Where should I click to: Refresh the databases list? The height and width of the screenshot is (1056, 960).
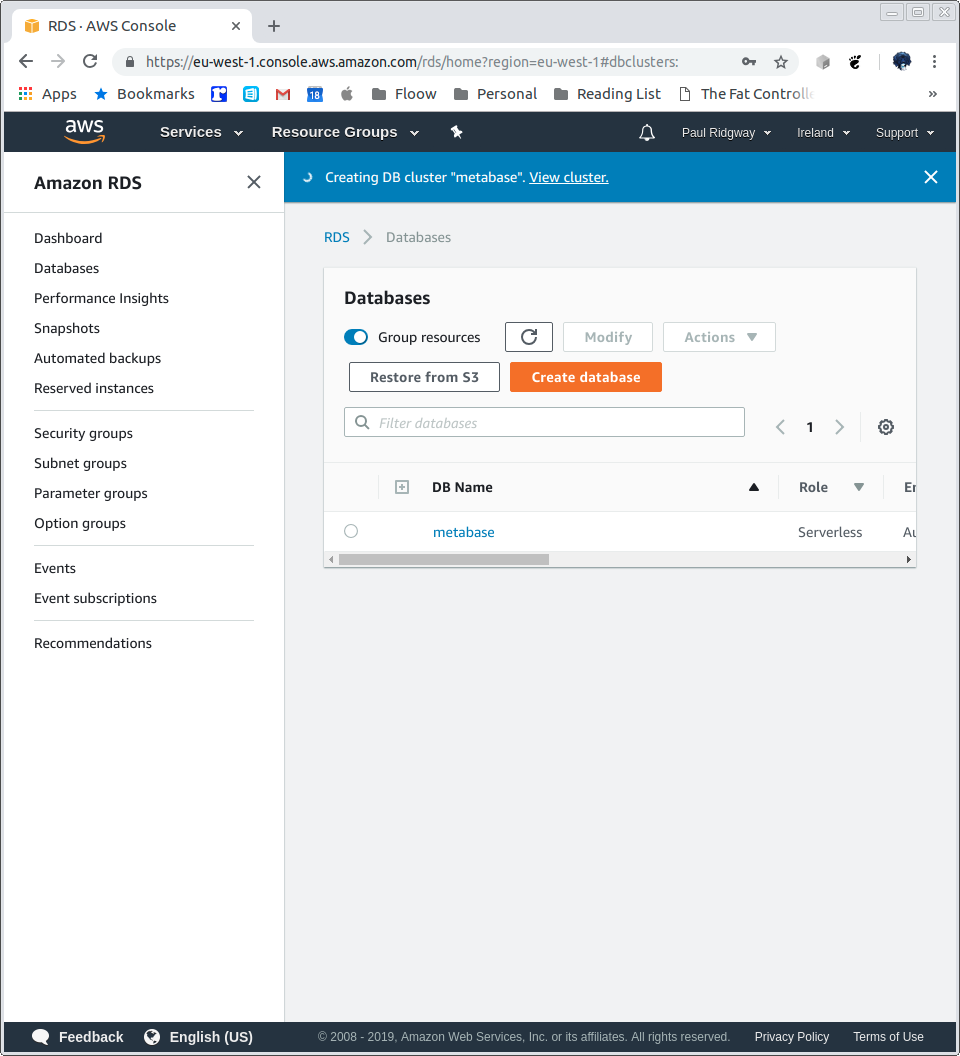(x=528, y=337)
